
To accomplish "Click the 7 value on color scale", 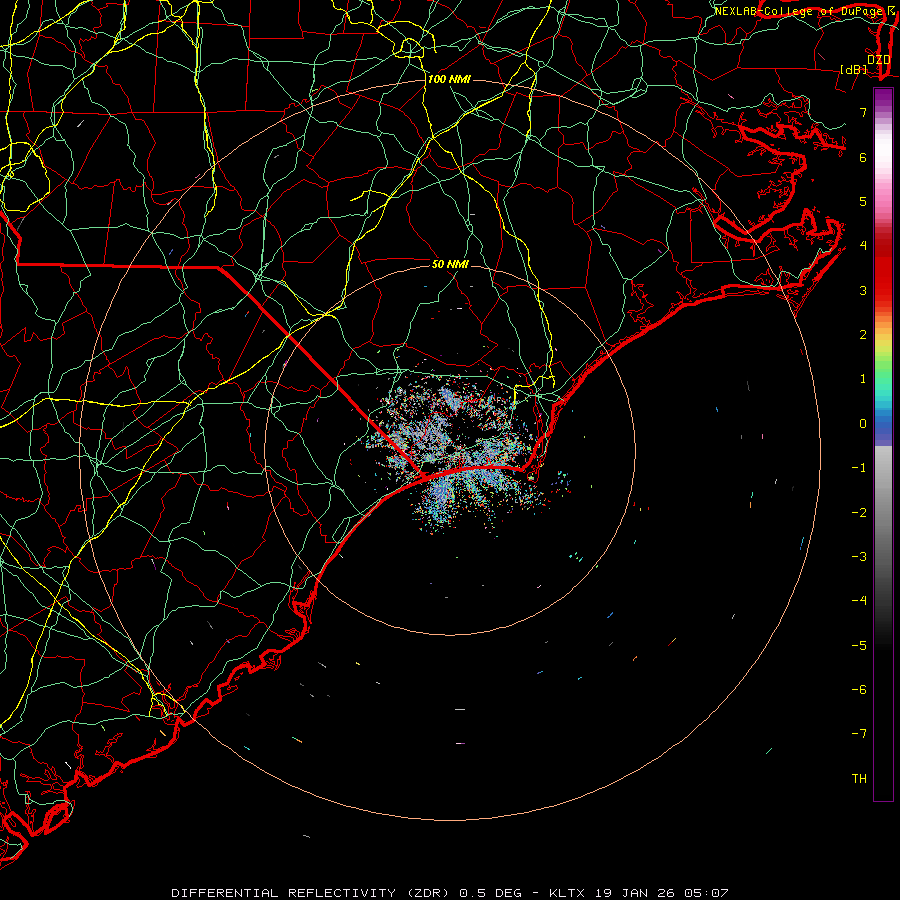I will click(863, 112).
